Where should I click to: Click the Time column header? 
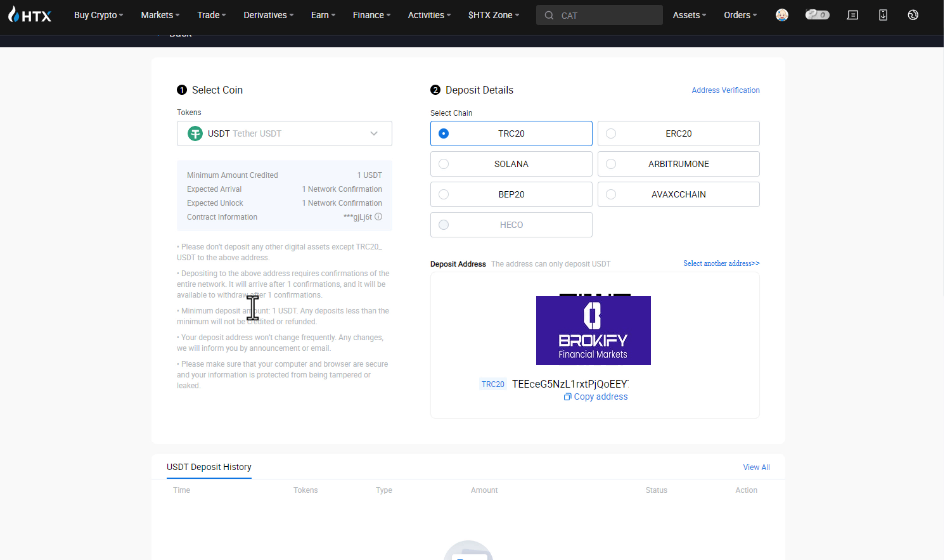[x=181, y=490]
